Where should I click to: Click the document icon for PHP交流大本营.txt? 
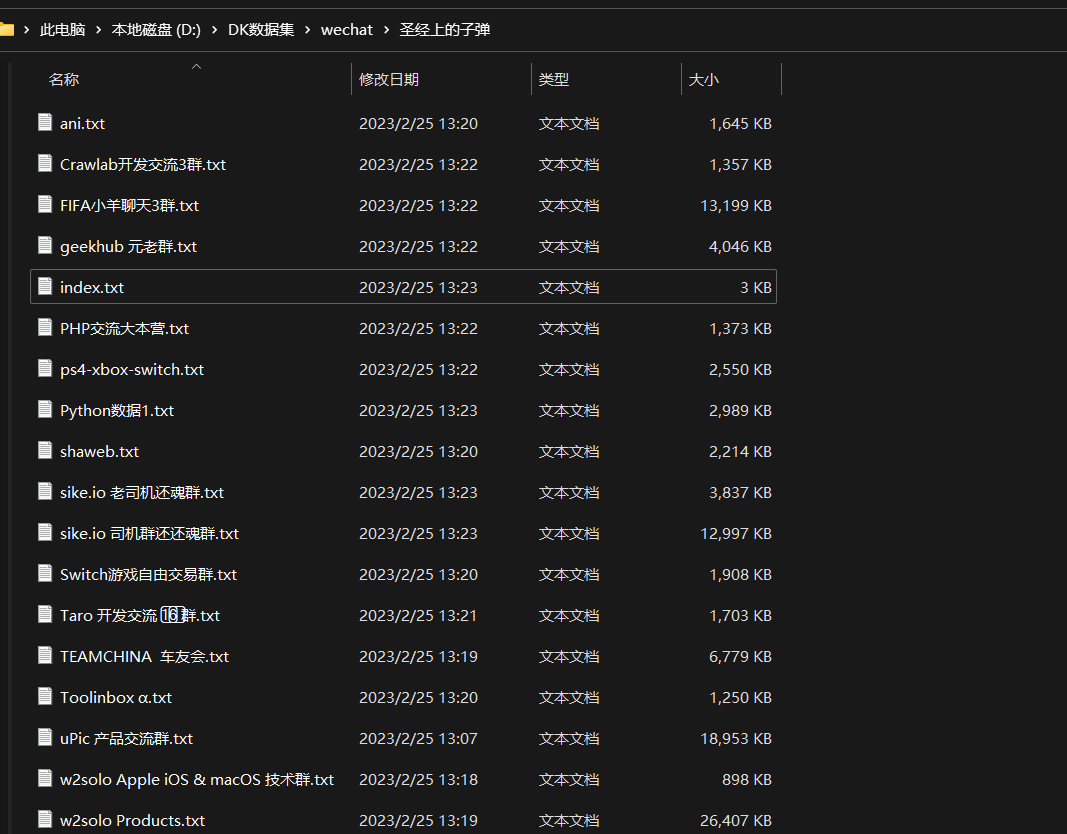[44, 328]
